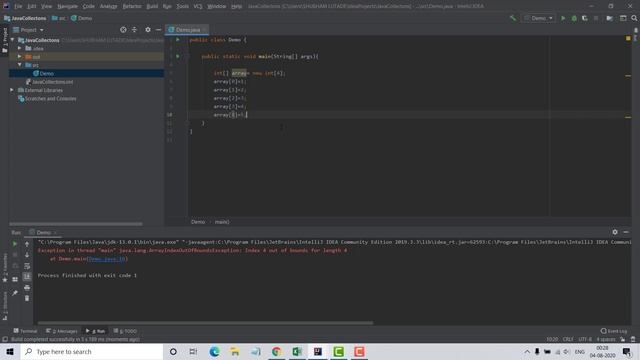Collapse the JavaCollections root node

13,40
